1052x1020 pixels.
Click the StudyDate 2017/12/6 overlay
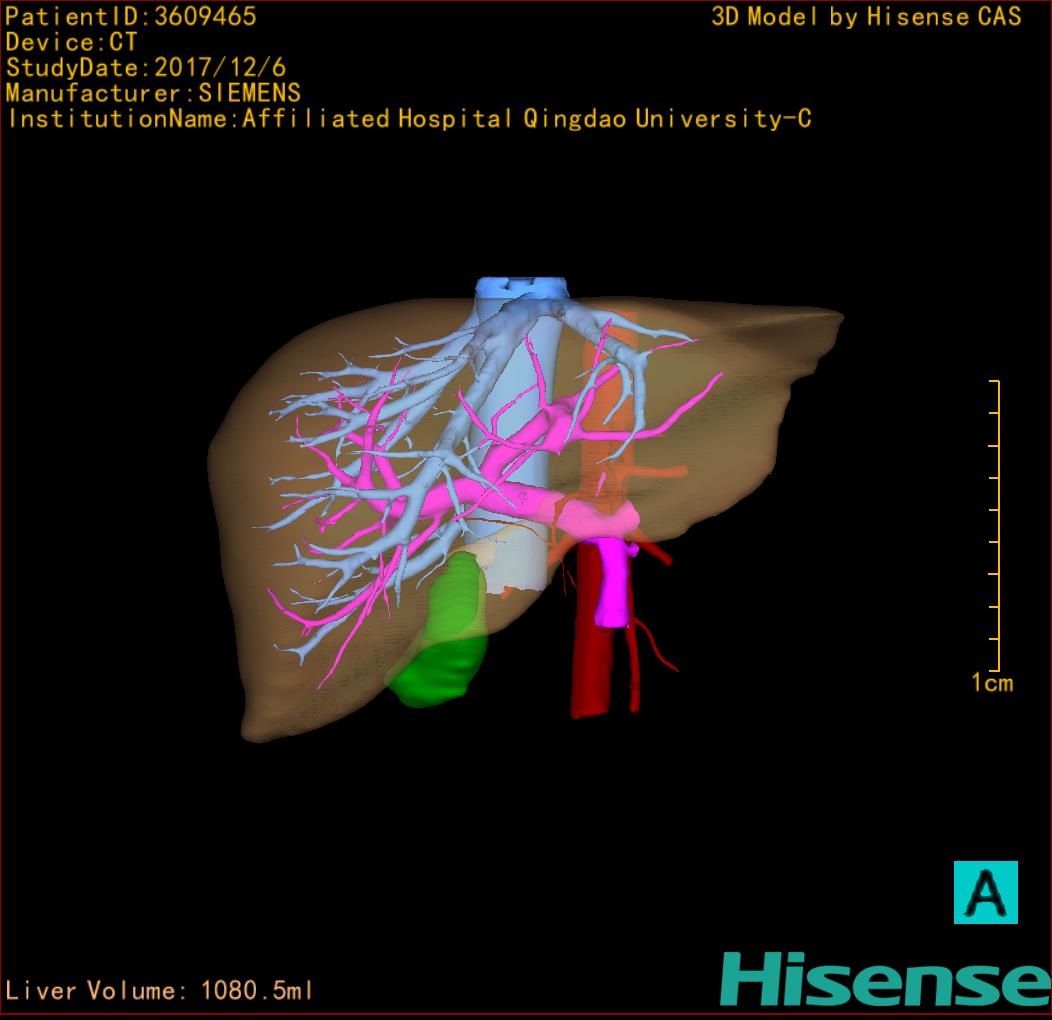click(x=146, y=68)
